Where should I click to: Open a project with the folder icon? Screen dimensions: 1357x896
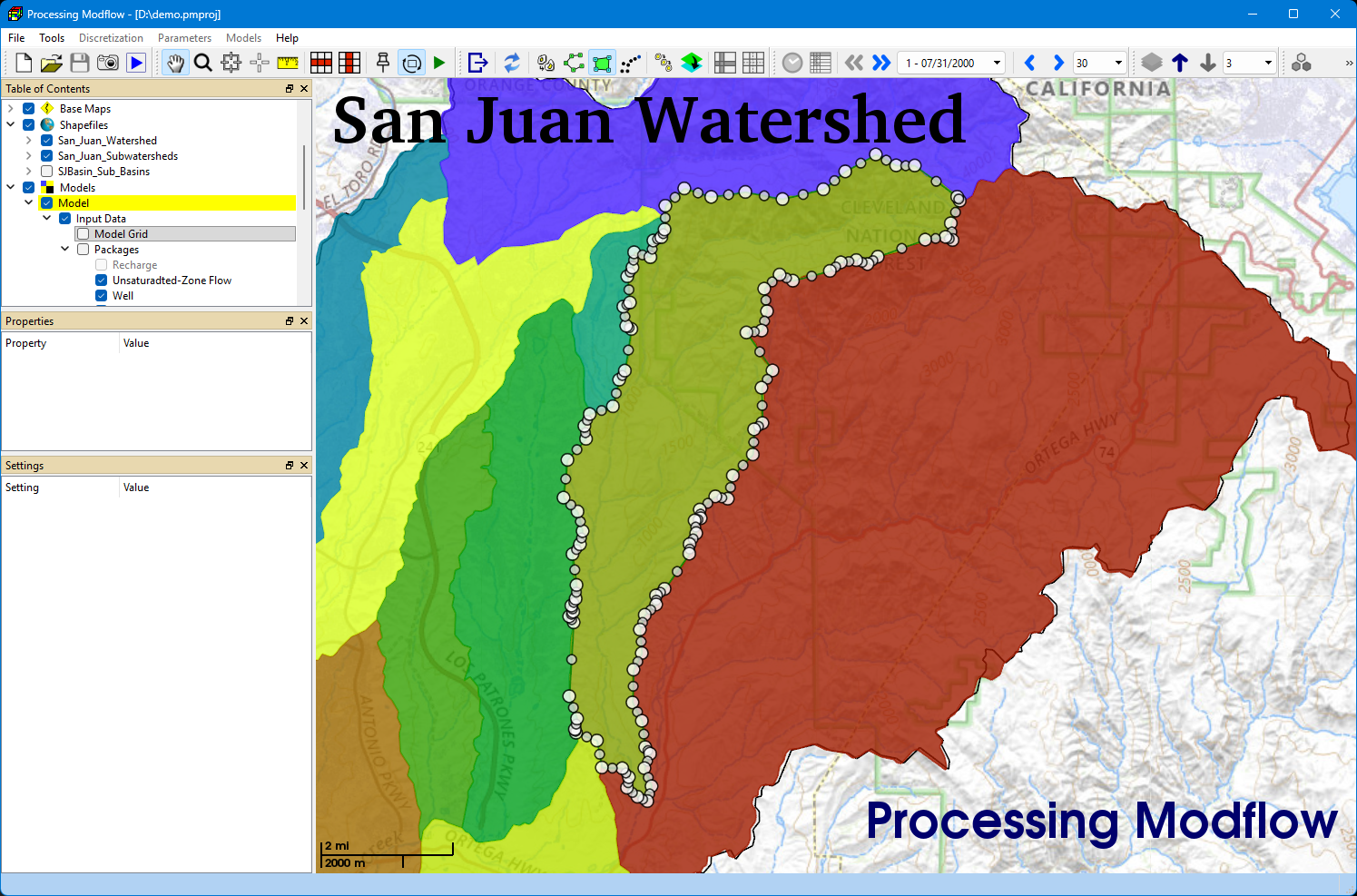pyautogui.click(x=52, y=63)
